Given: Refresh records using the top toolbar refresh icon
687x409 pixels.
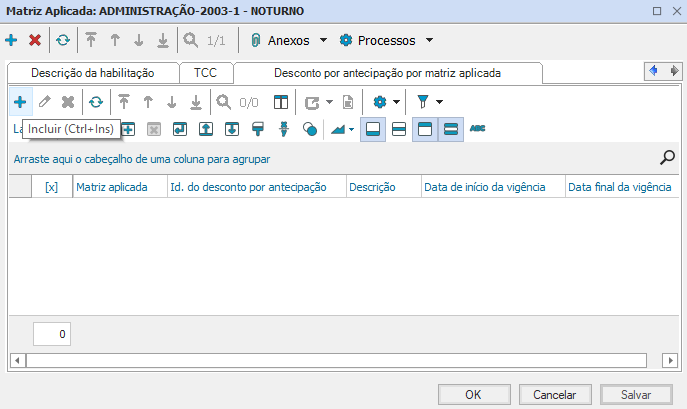Looking at the screenshot, I should (63, 41).
